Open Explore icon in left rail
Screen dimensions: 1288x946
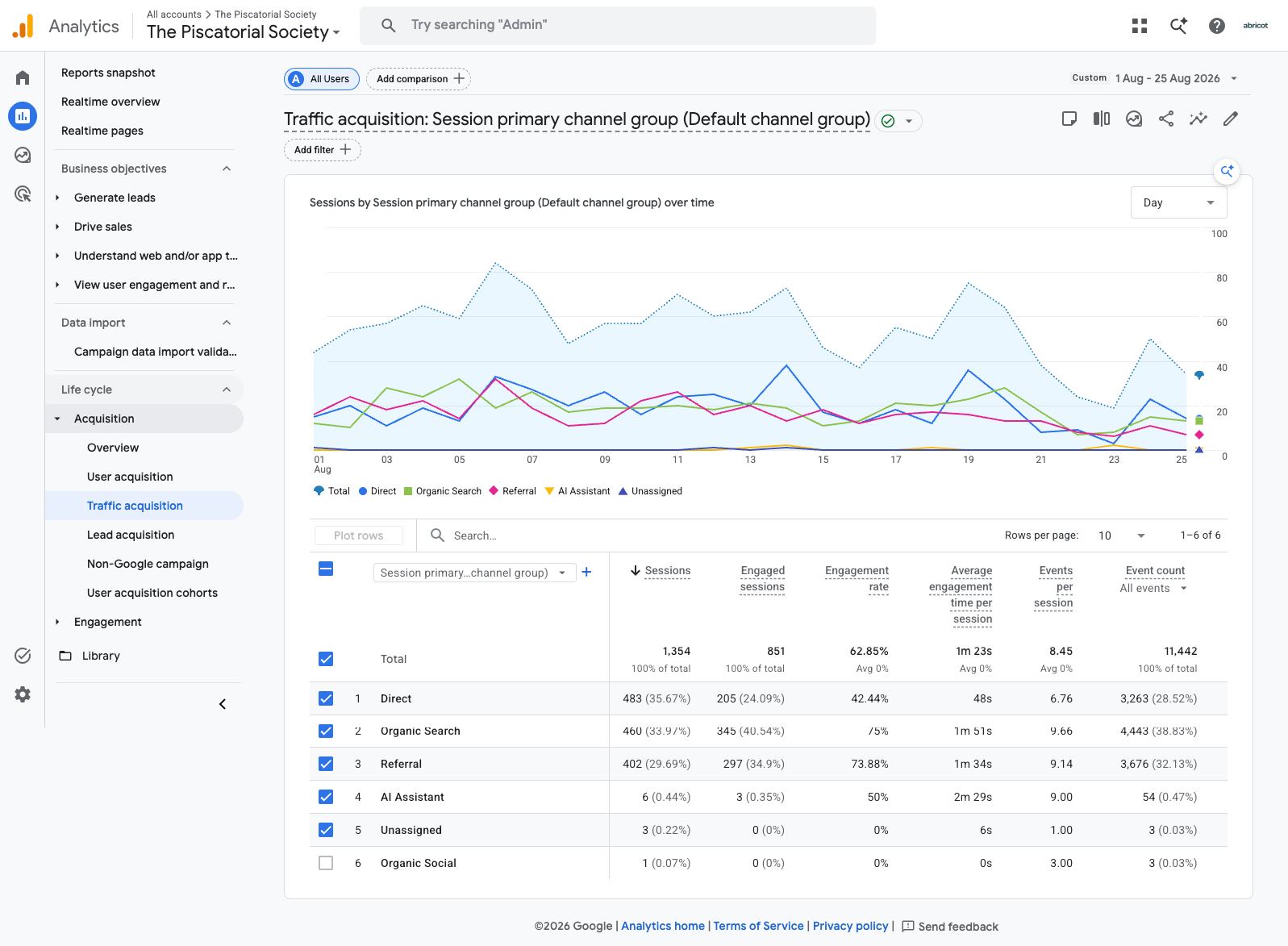[x=23, y=155]
